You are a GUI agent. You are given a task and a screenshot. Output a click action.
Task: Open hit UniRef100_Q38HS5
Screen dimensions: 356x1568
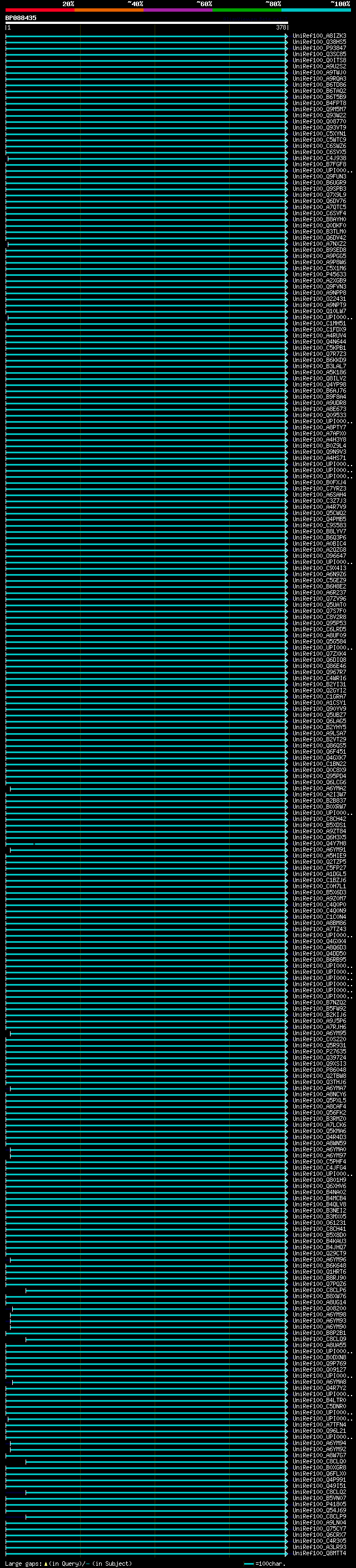319,42
